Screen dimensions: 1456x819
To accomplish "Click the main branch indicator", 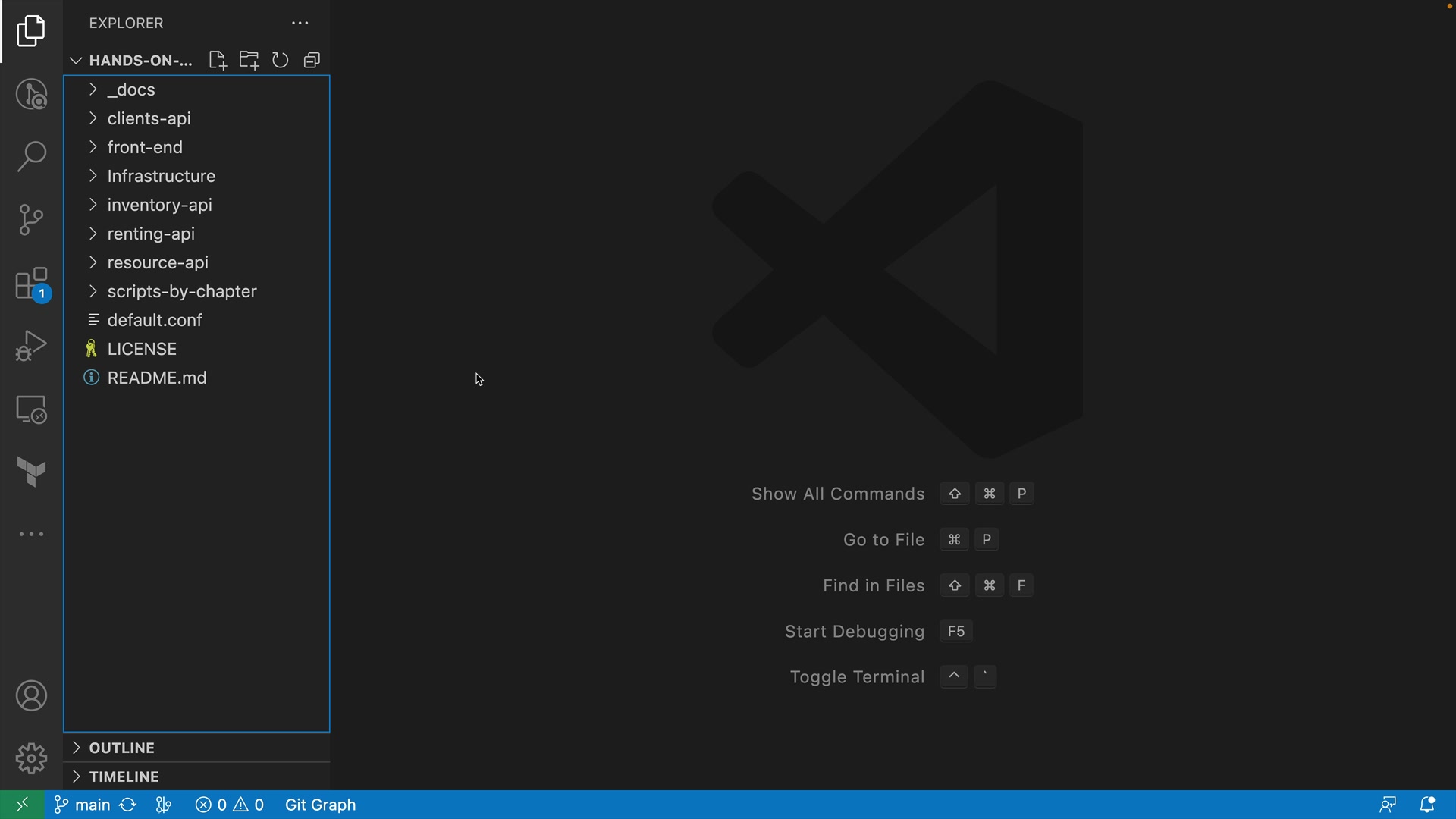I will [x=83, y=805].
